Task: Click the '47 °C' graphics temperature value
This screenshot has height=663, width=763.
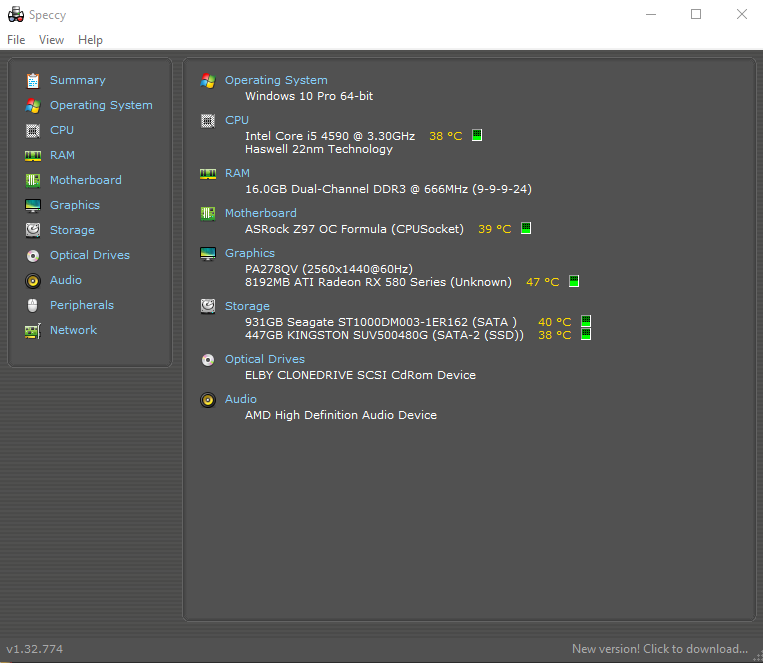Action: [x=543, y=282]
